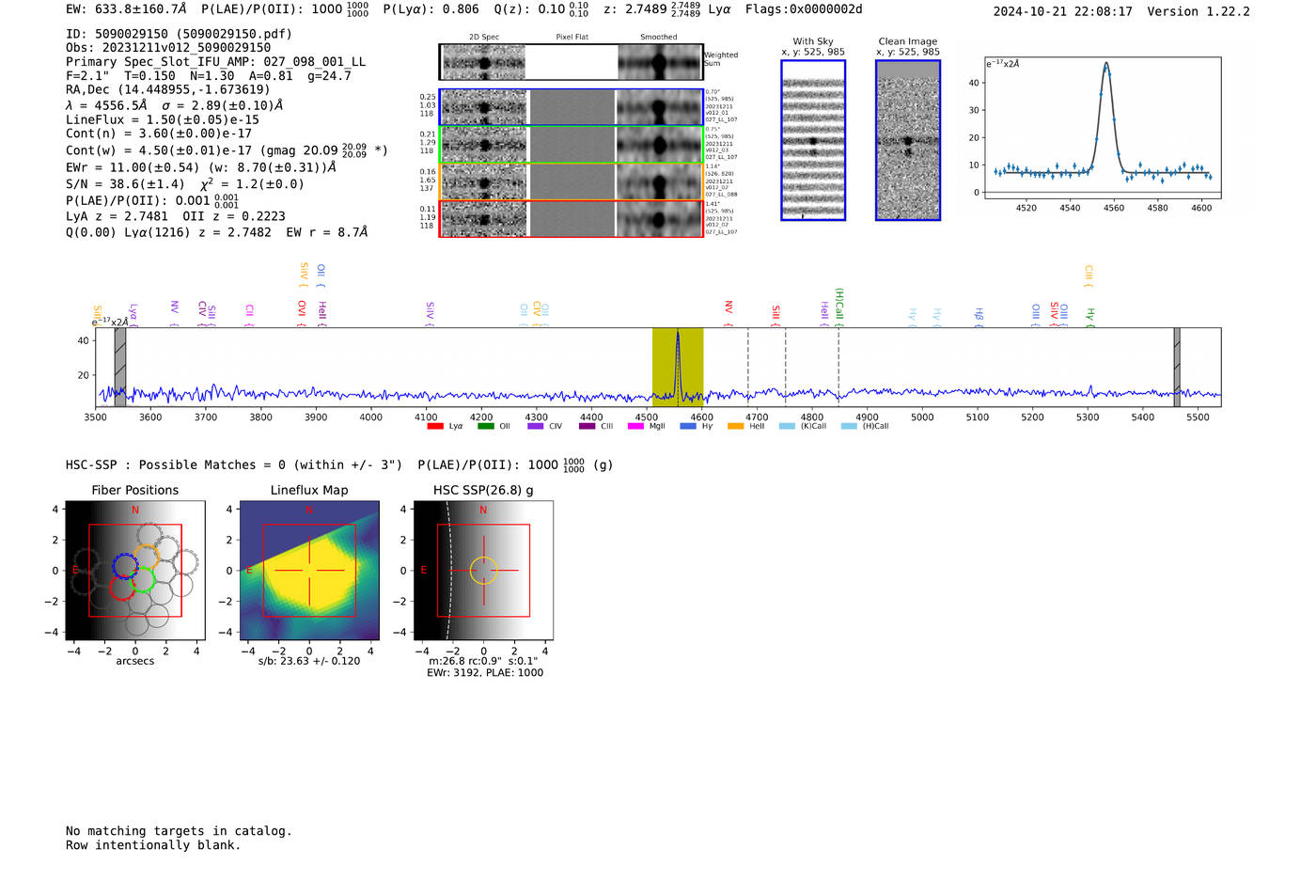This screenshot has width=1316, height=896.
Task: Select the black-framed Weighted Sum spectrum strip
Action: click(572, 62)
